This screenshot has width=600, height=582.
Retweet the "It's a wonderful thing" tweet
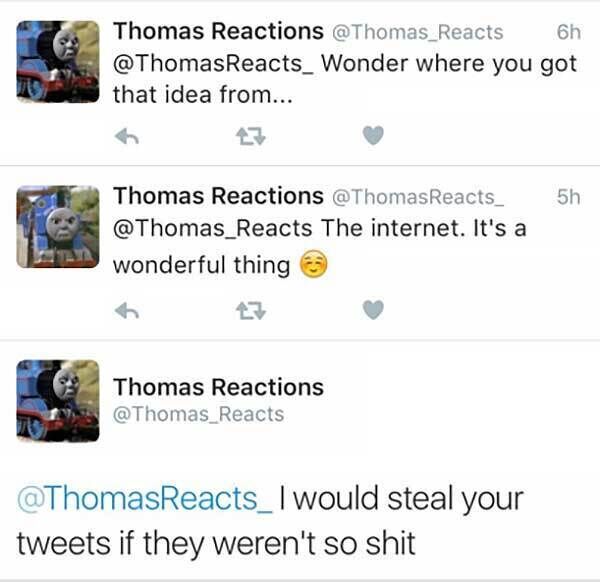click(x=248, y=311)
